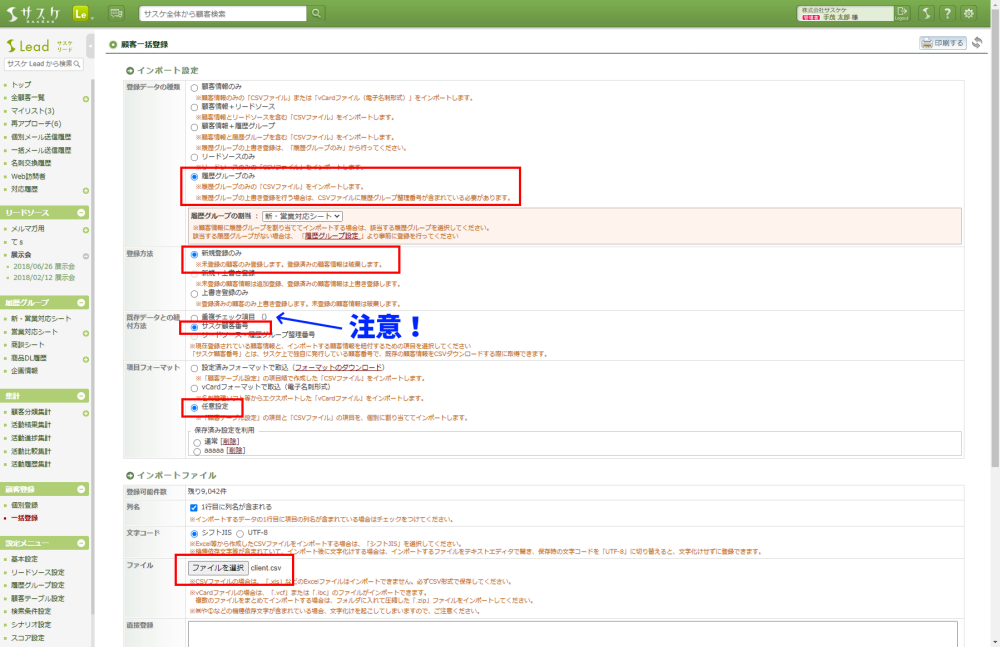
Task: Go to 個別登録 in the sidebar
Action: pos(25,505)
